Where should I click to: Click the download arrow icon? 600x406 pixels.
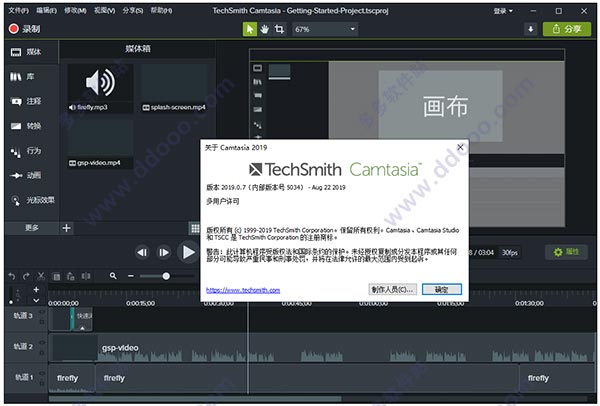(531, 29)
